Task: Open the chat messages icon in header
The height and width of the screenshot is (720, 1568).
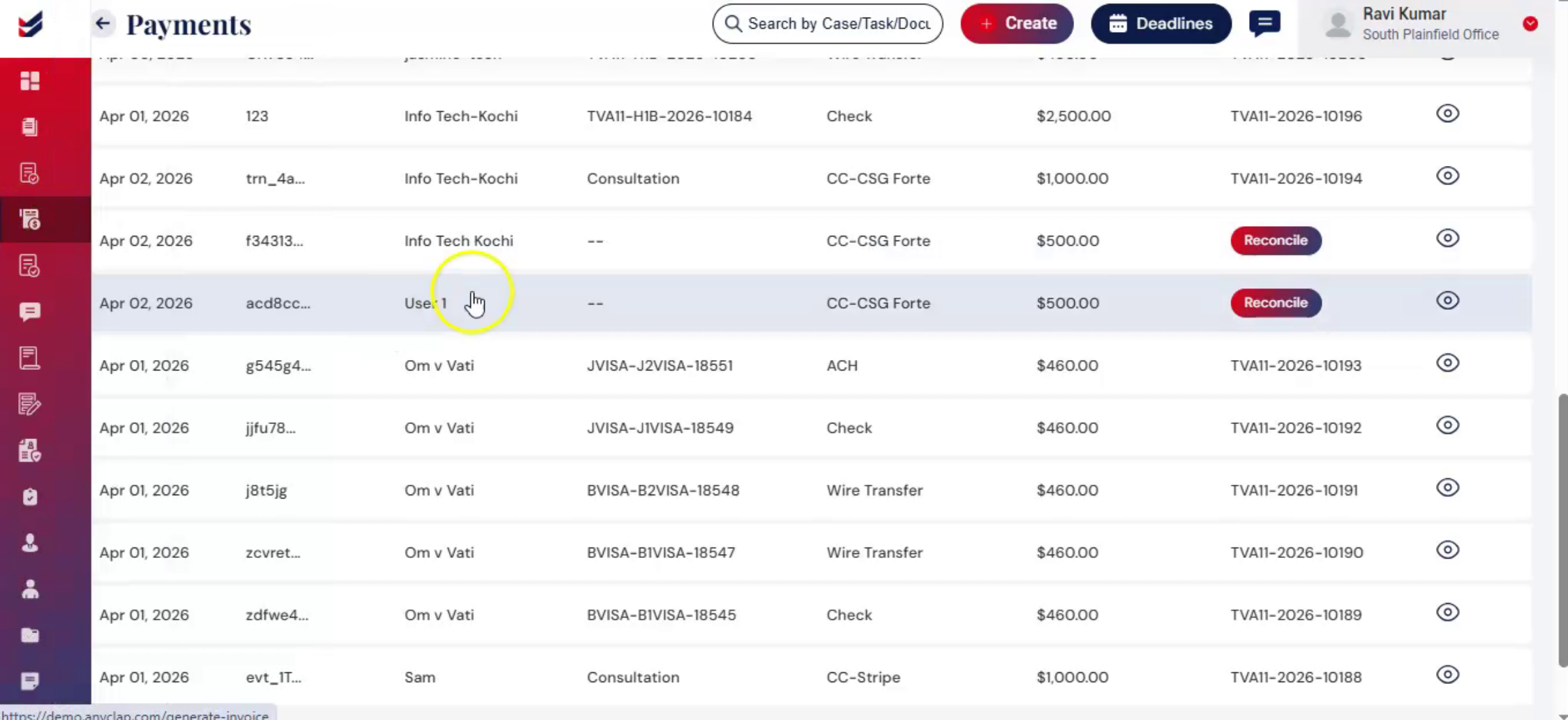Action: [1264, 23]
